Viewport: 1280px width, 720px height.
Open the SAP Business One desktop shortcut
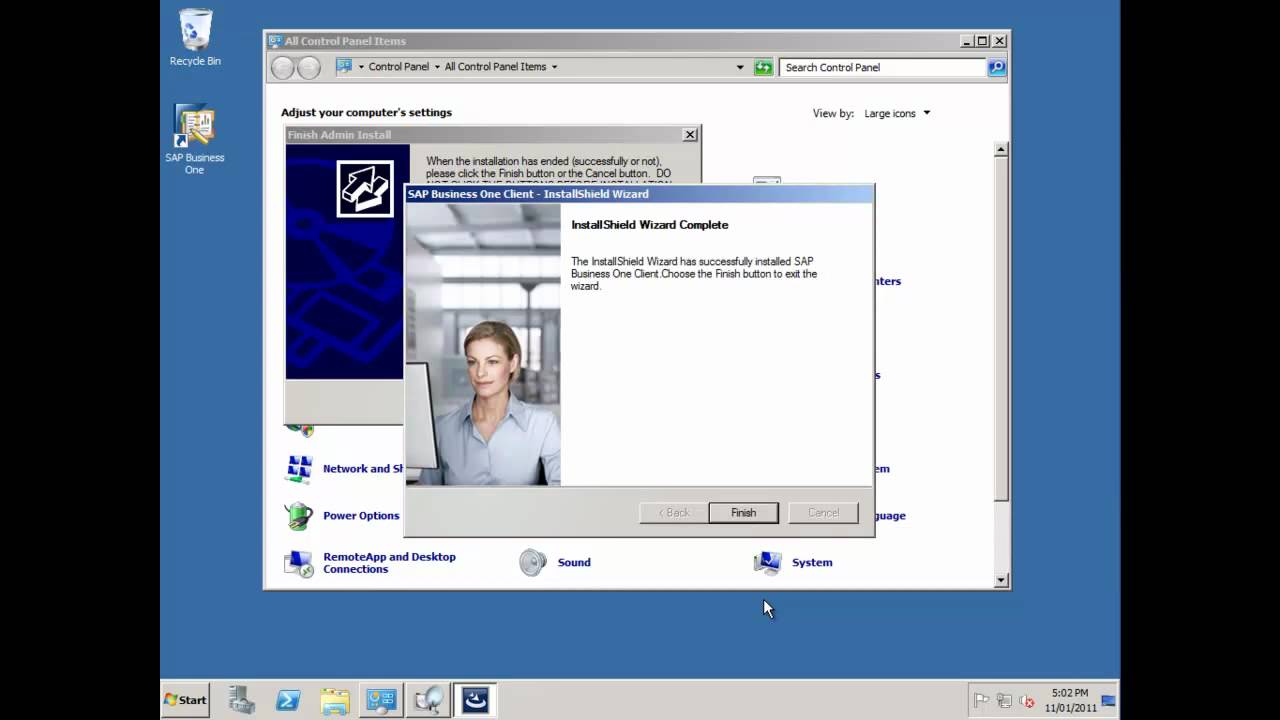pos(195,139)
